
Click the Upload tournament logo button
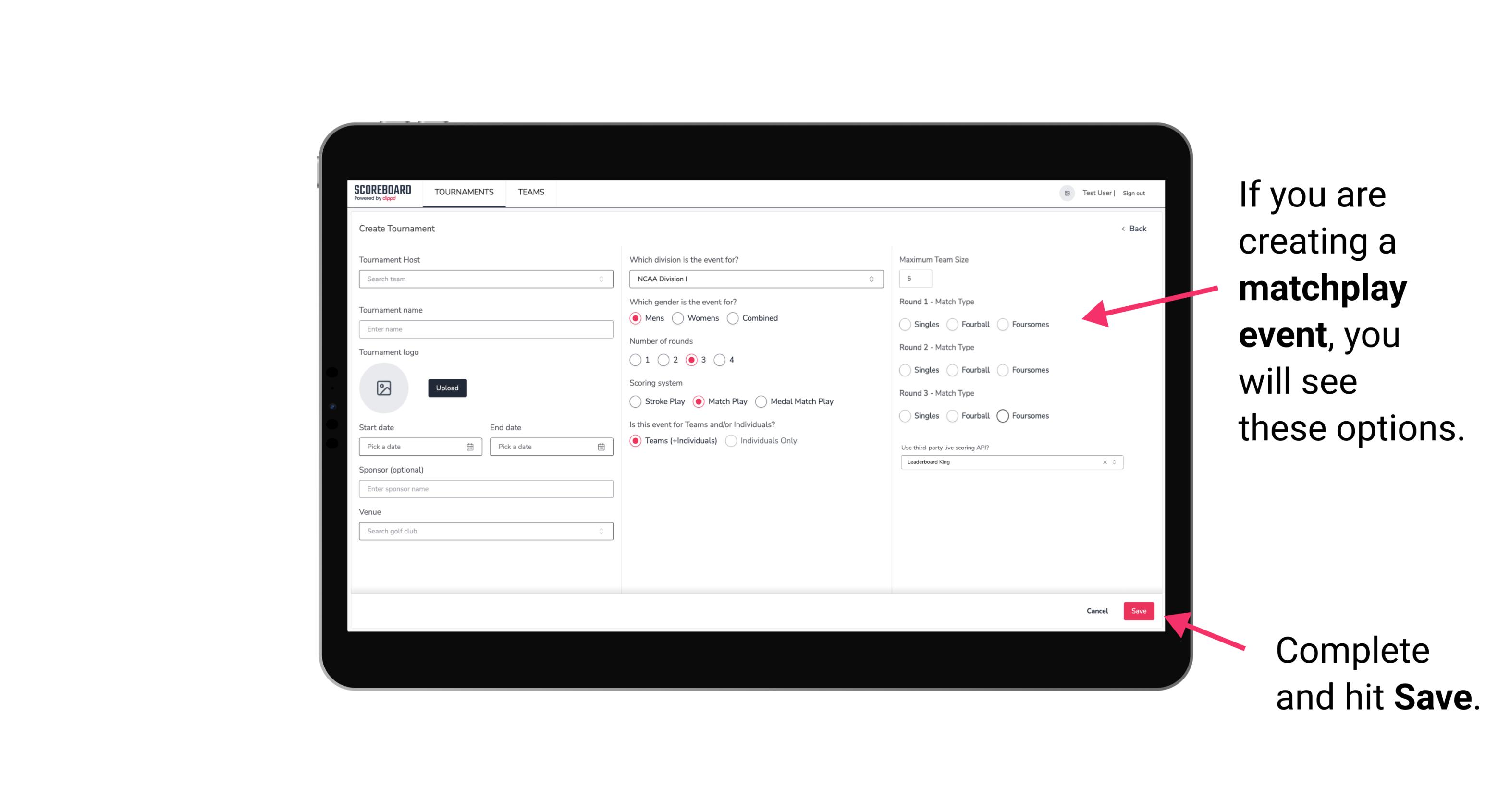[x=447, y=388]
